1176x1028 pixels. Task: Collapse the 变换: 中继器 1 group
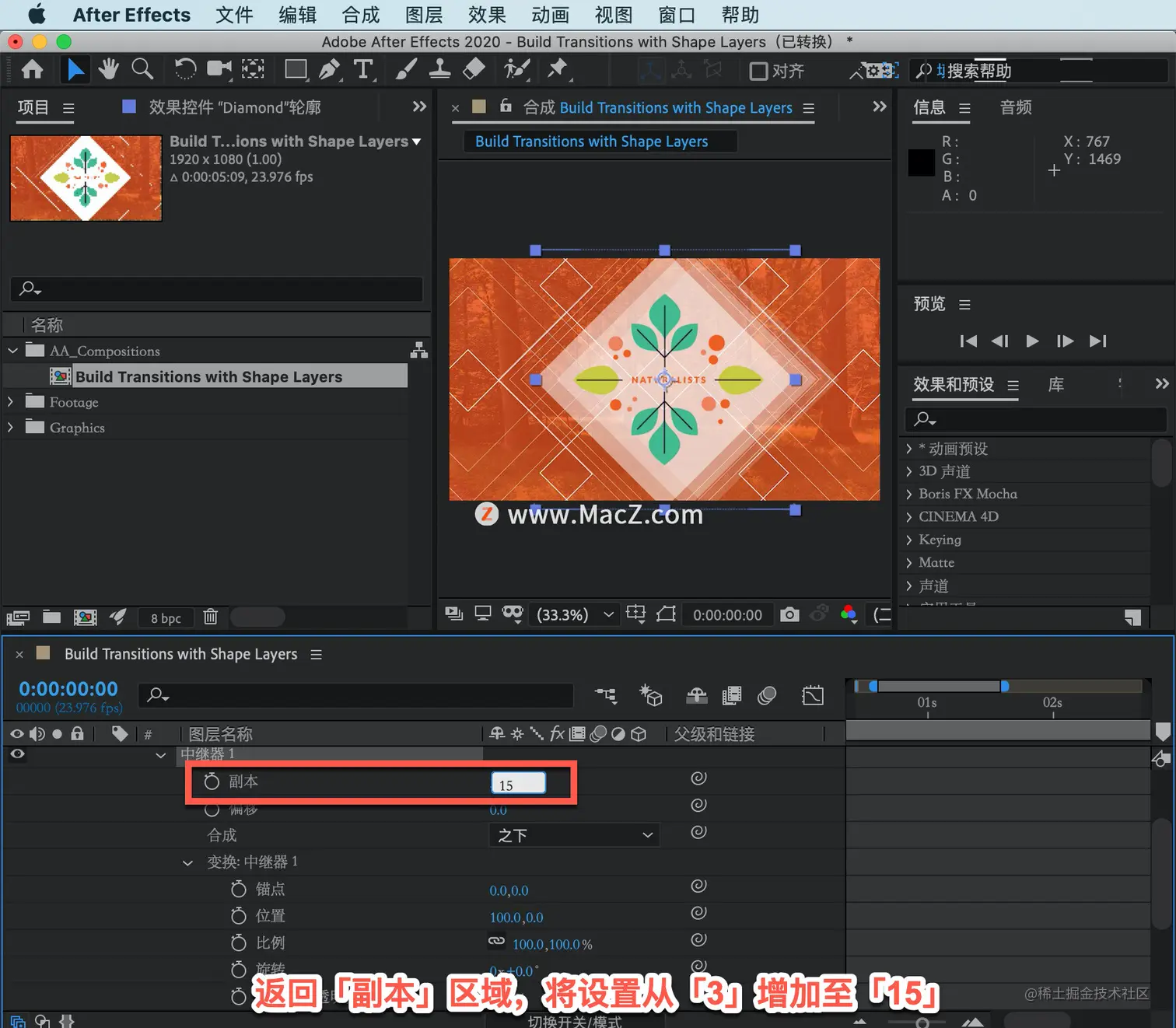187,862
